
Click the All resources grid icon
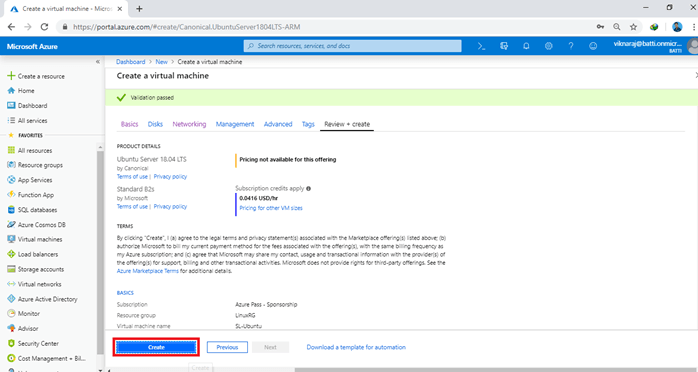11,150
